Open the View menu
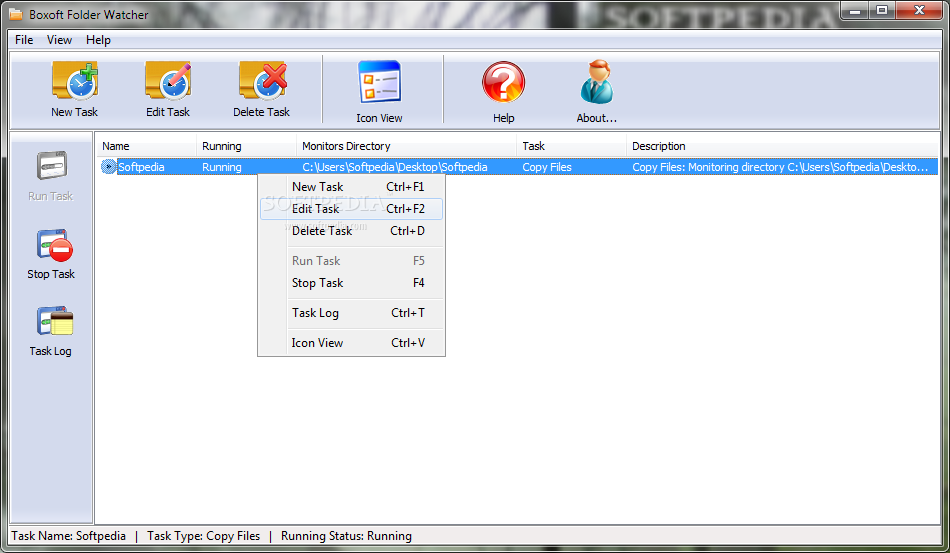 (59, 40)
